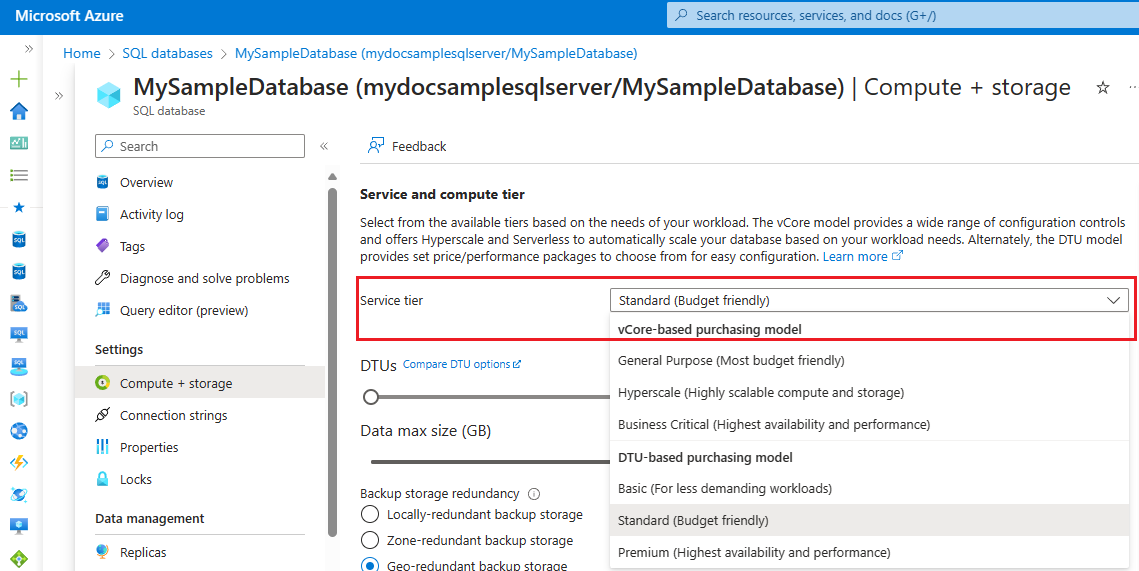Open the Compare DTU options link

coord(462,364)
